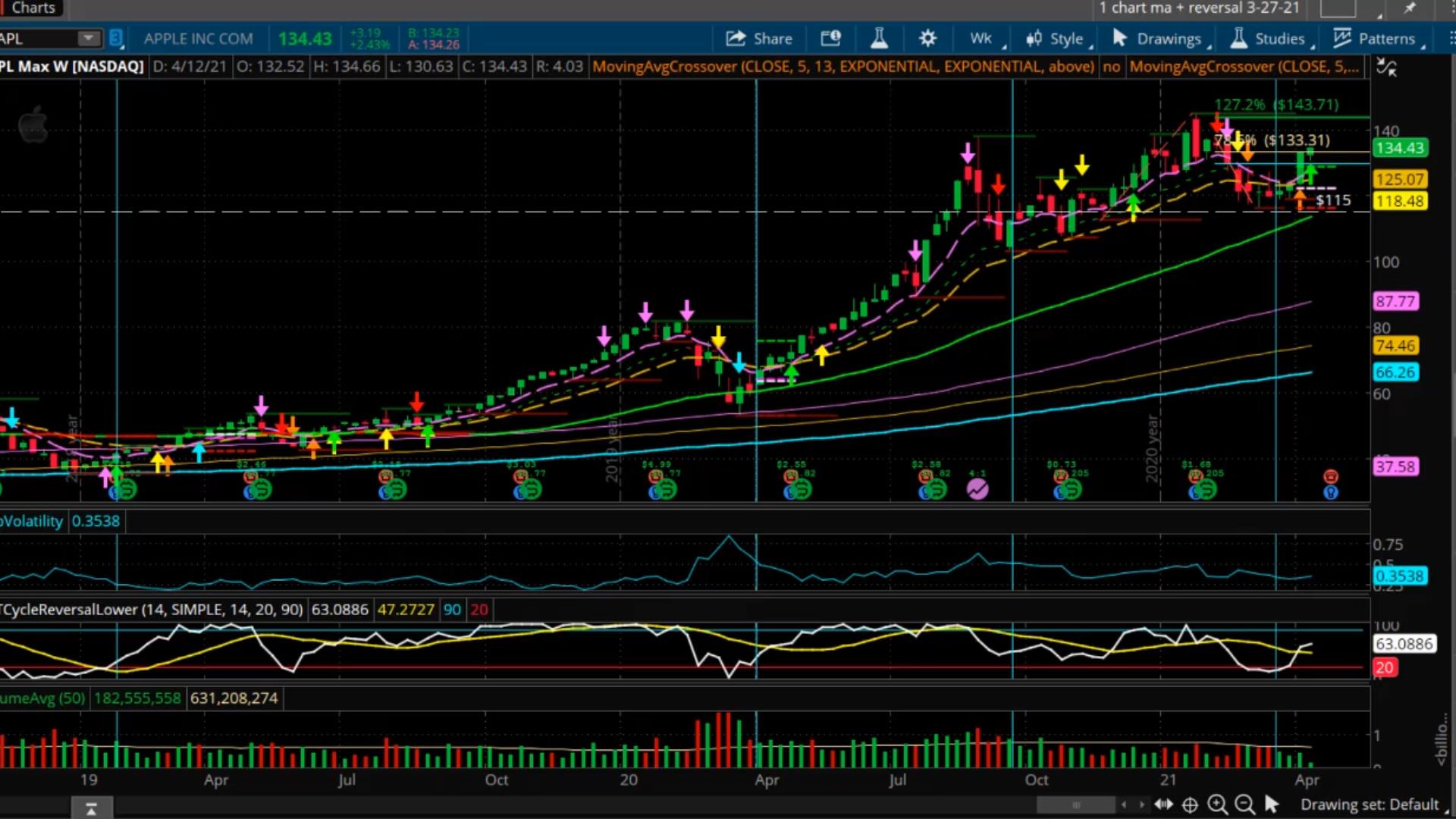Click the horizontal expand arrows icon

tap(1163, 805)
